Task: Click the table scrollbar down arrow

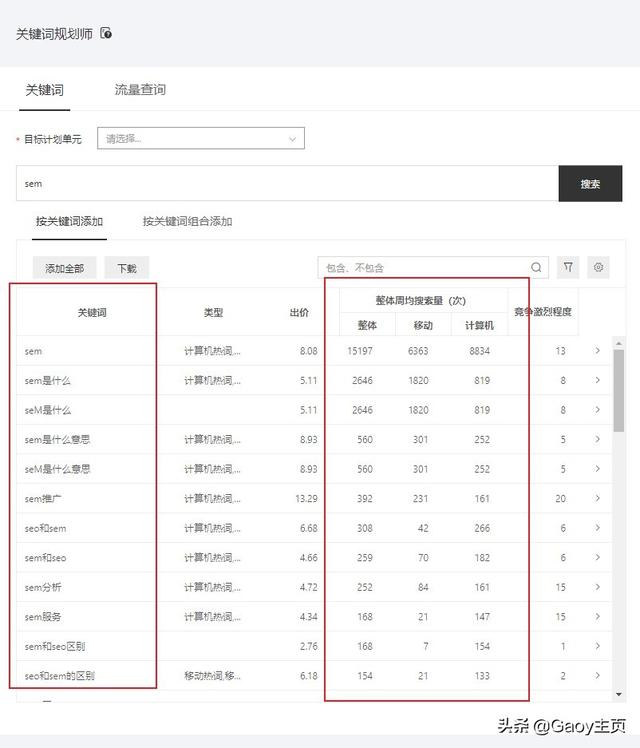Action: (619, 695)
